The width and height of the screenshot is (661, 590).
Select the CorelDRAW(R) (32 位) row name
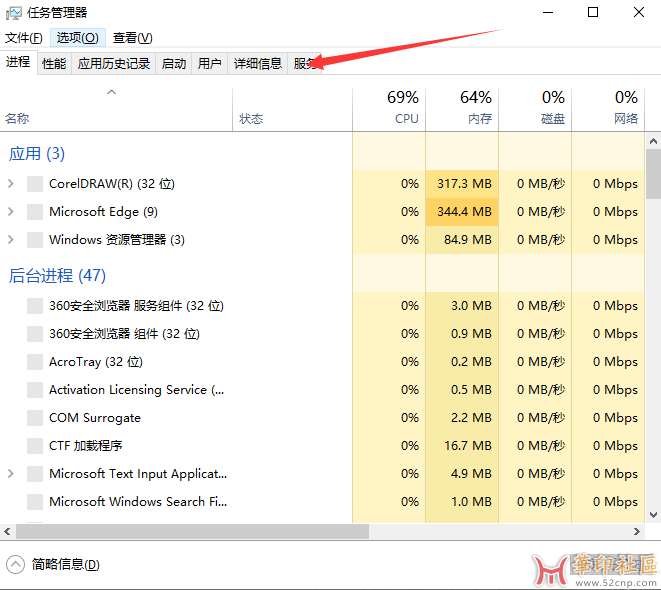click(112, 184)
